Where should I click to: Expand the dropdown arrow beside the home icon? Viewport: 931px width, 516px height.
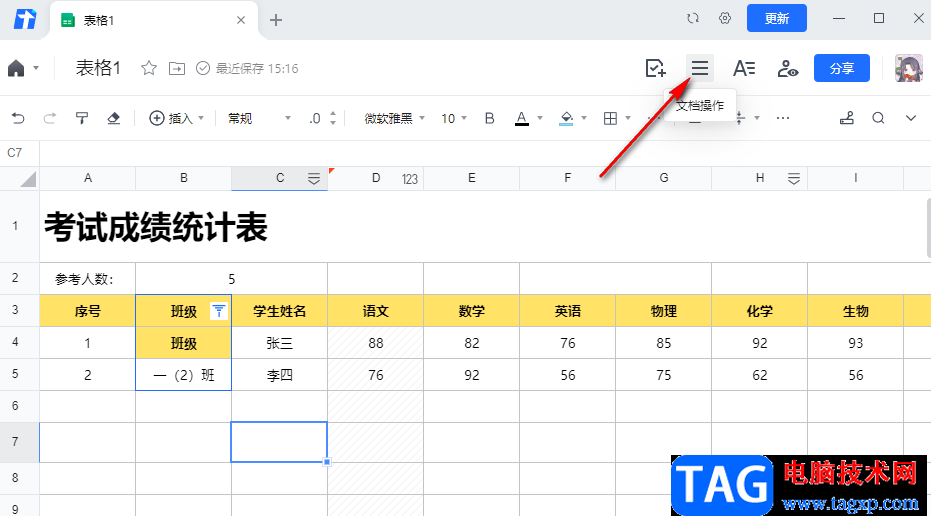(x=36, y=68)
